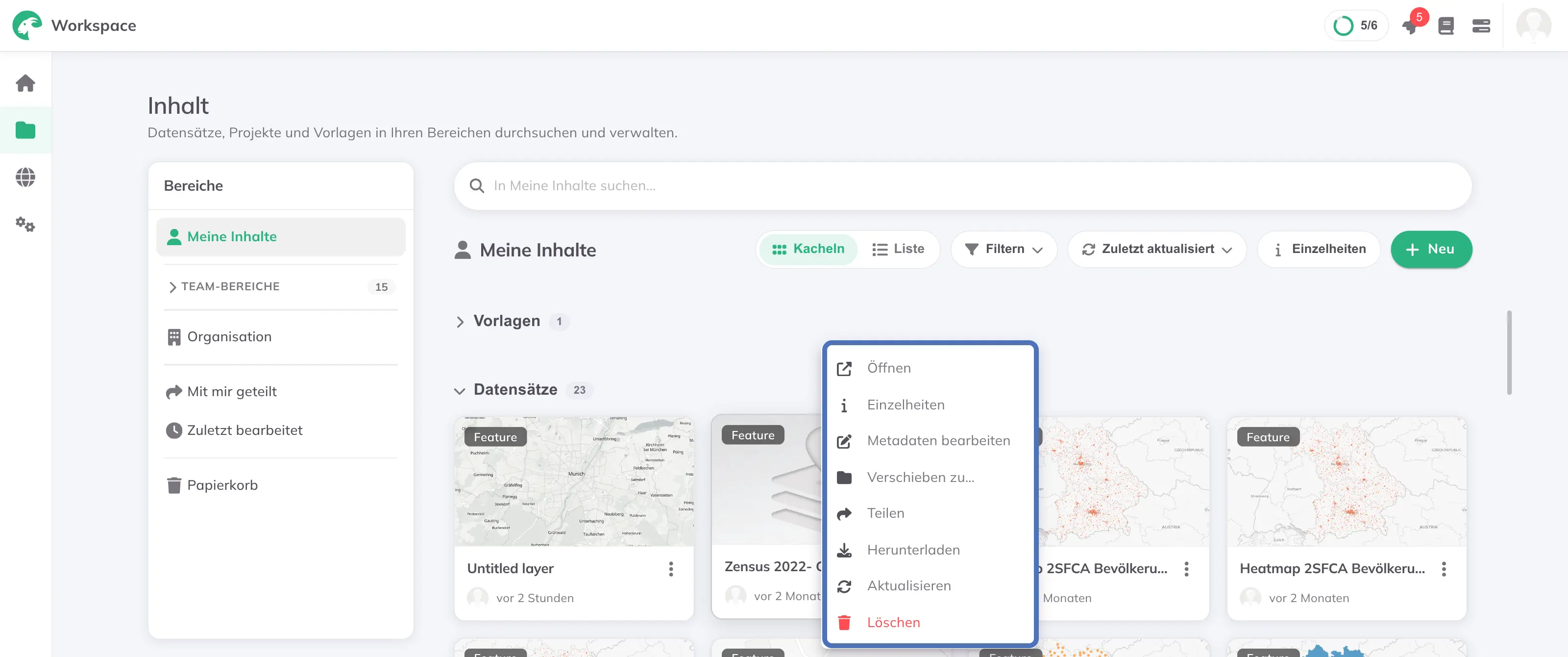Open the Home icon in sidebar
Image resolution: width=1568 pixels, height=657 pixels.
(x=25, y=83)
